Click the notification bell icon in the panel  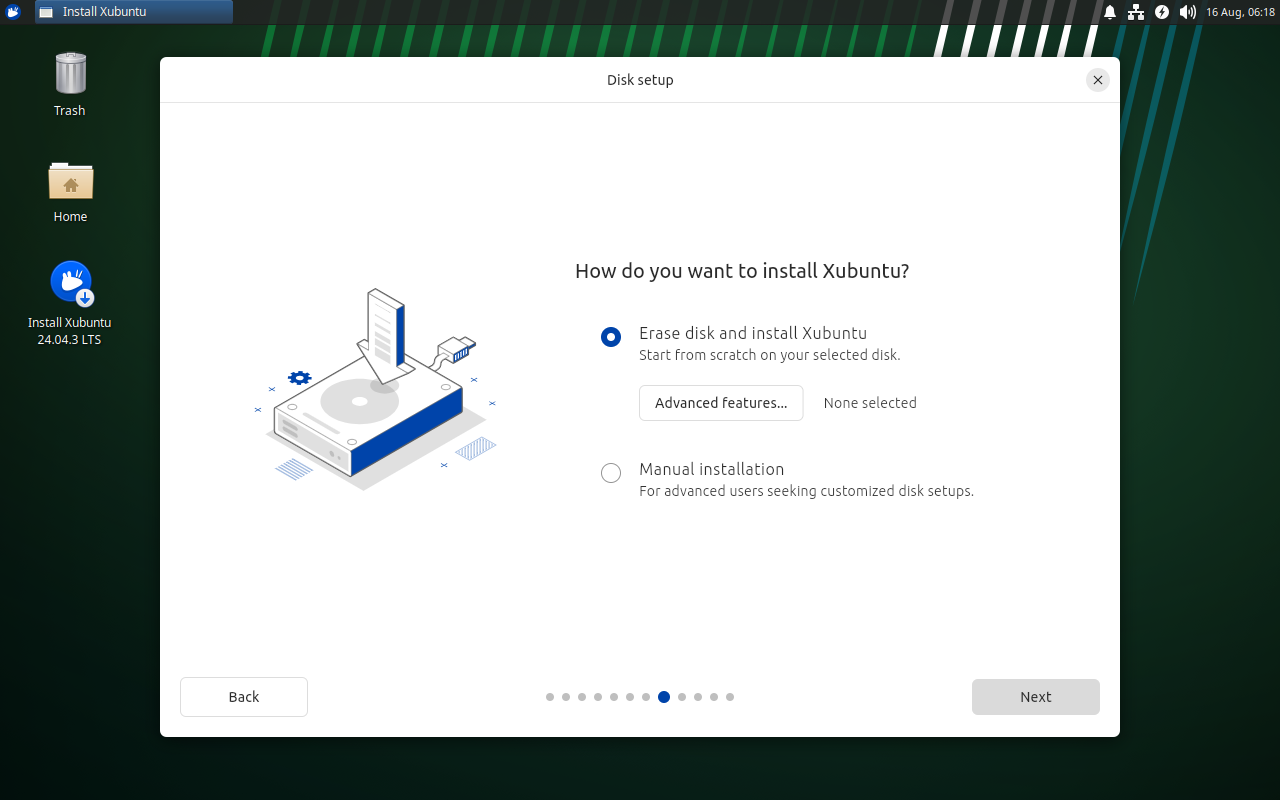1110,12
